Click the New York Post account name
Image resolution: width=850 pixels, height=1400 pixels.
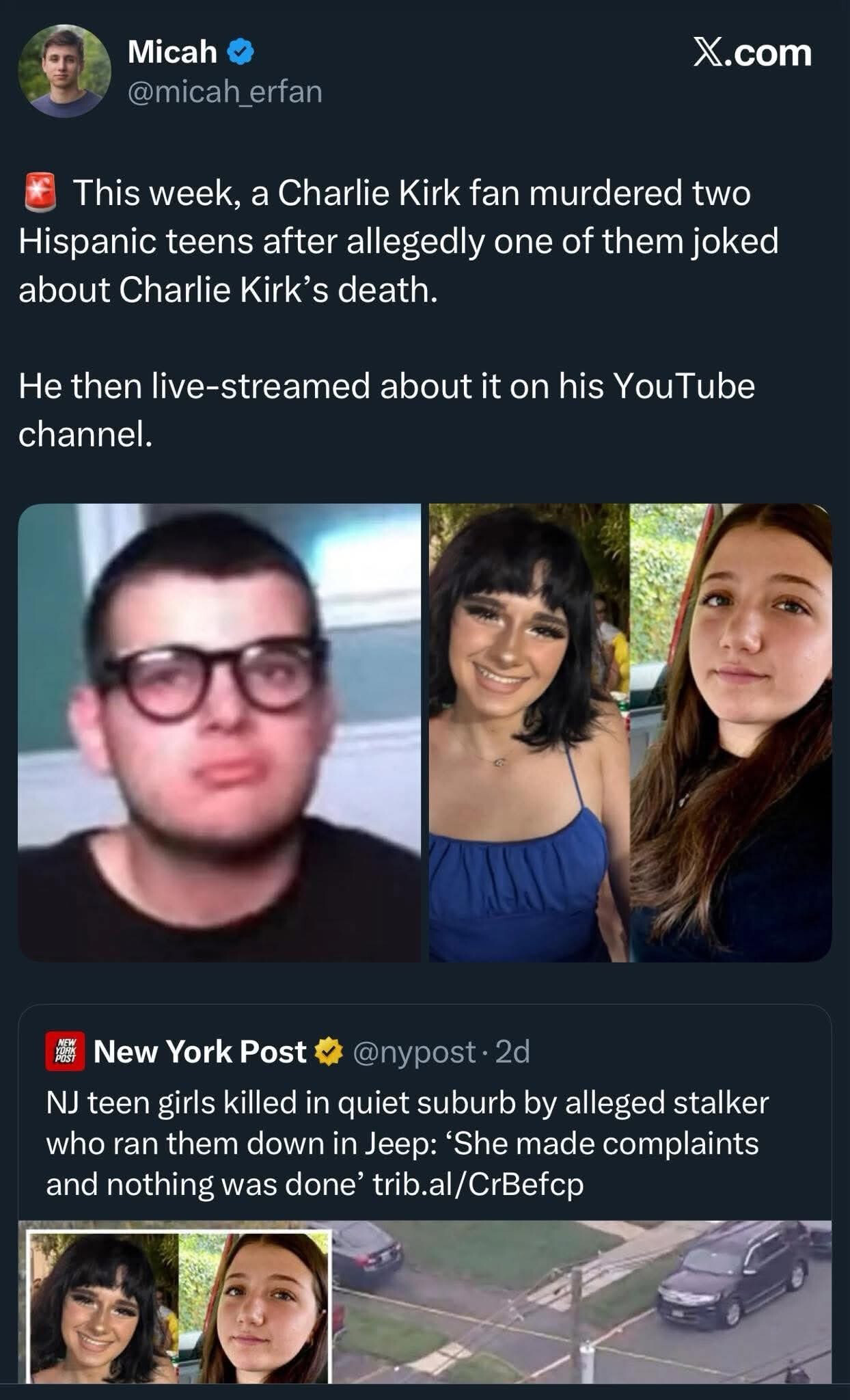(200, 1051)
